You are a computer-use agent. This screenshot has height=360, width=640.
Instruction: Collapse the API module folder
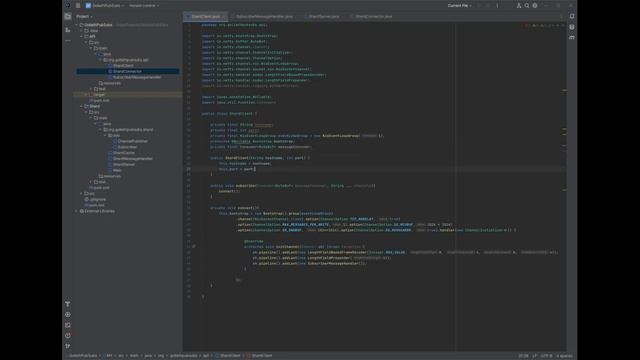pos(81,36)
